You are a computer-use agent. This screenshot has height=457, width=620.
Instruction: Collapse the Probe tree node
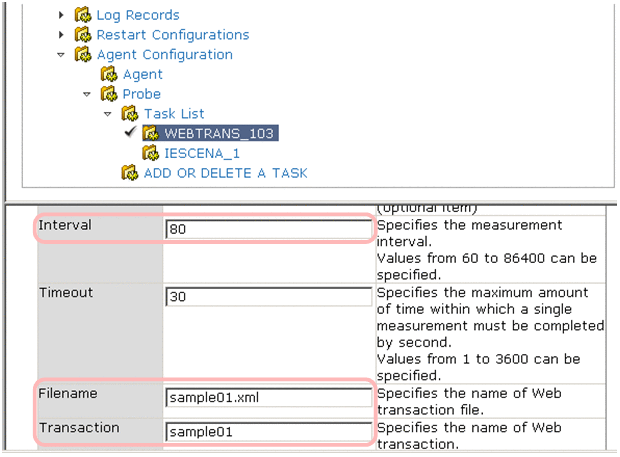88,94
